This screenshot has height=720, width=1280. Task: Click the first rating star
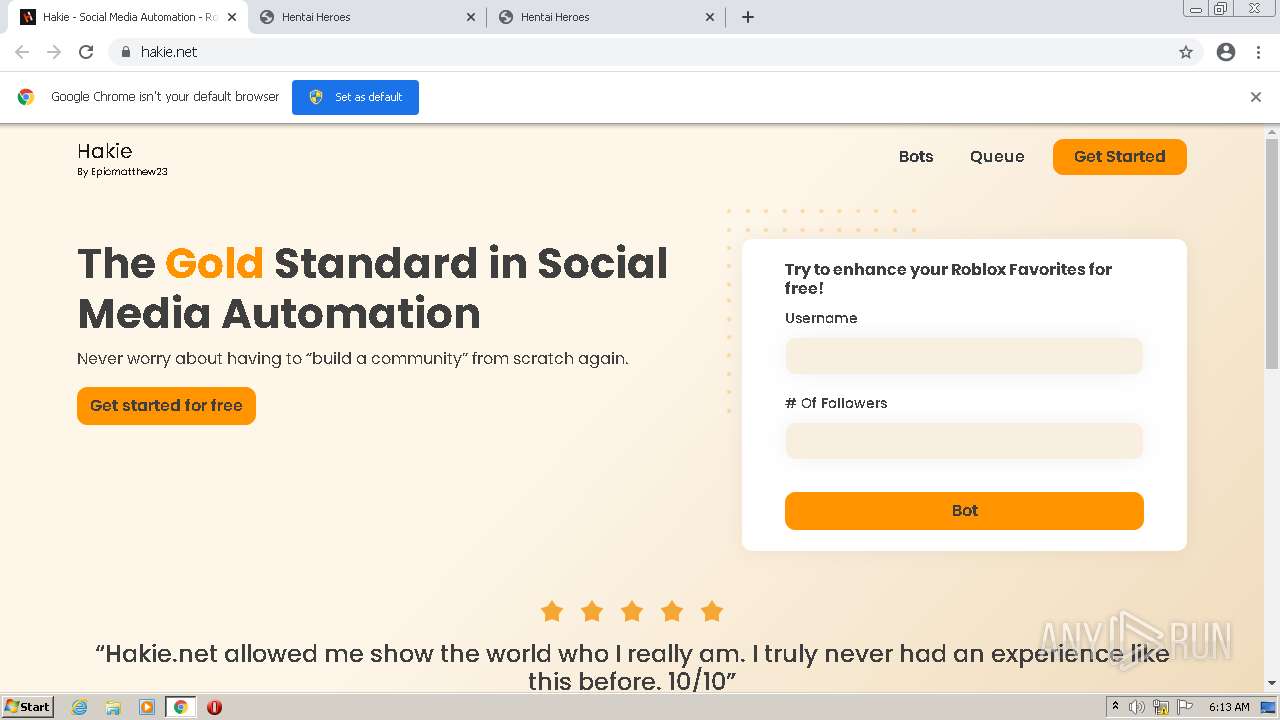[552, 611]
